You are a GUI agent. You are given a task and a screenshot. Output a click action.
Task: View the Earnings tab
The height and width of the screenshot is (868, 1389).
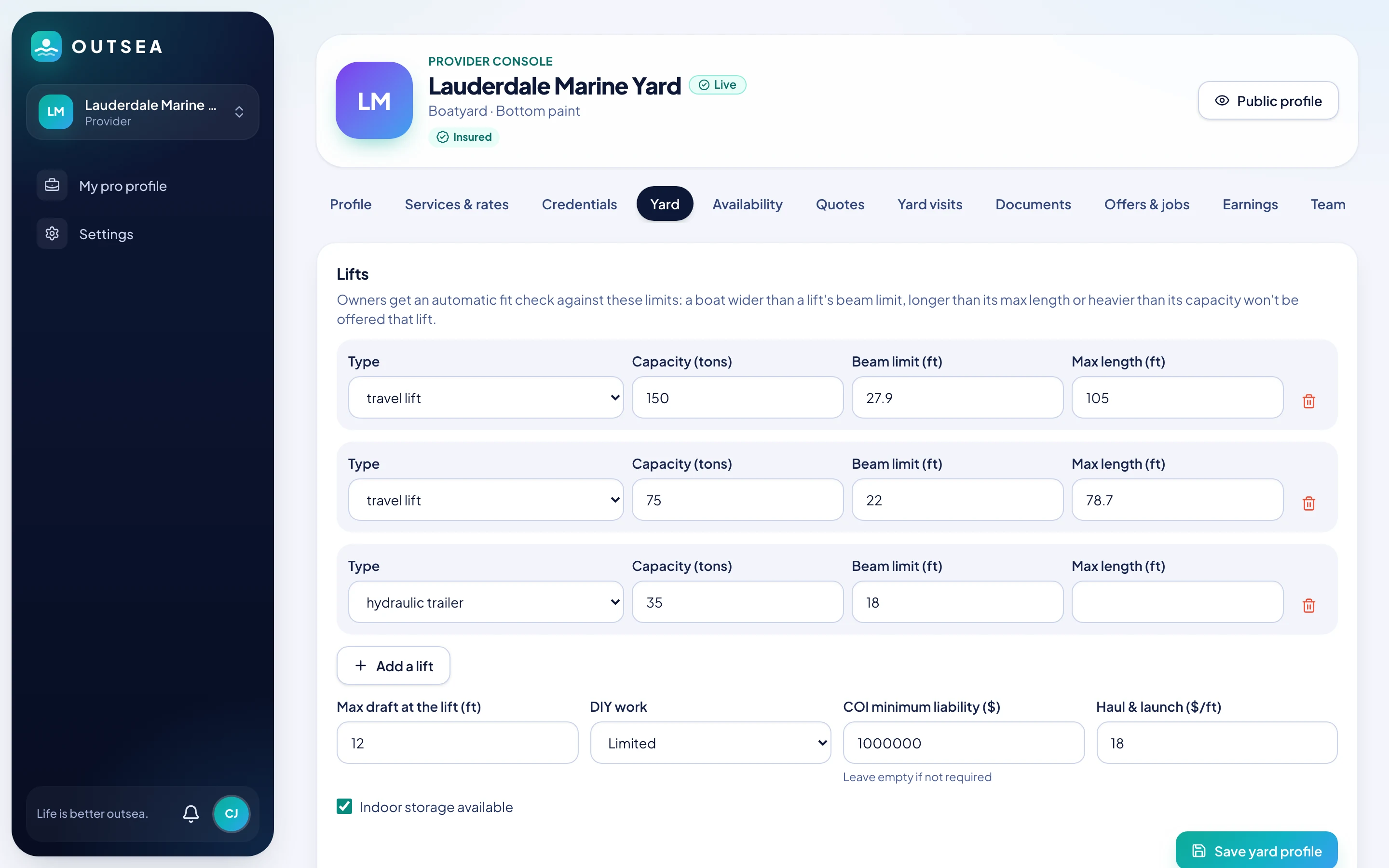[1250, 204]
